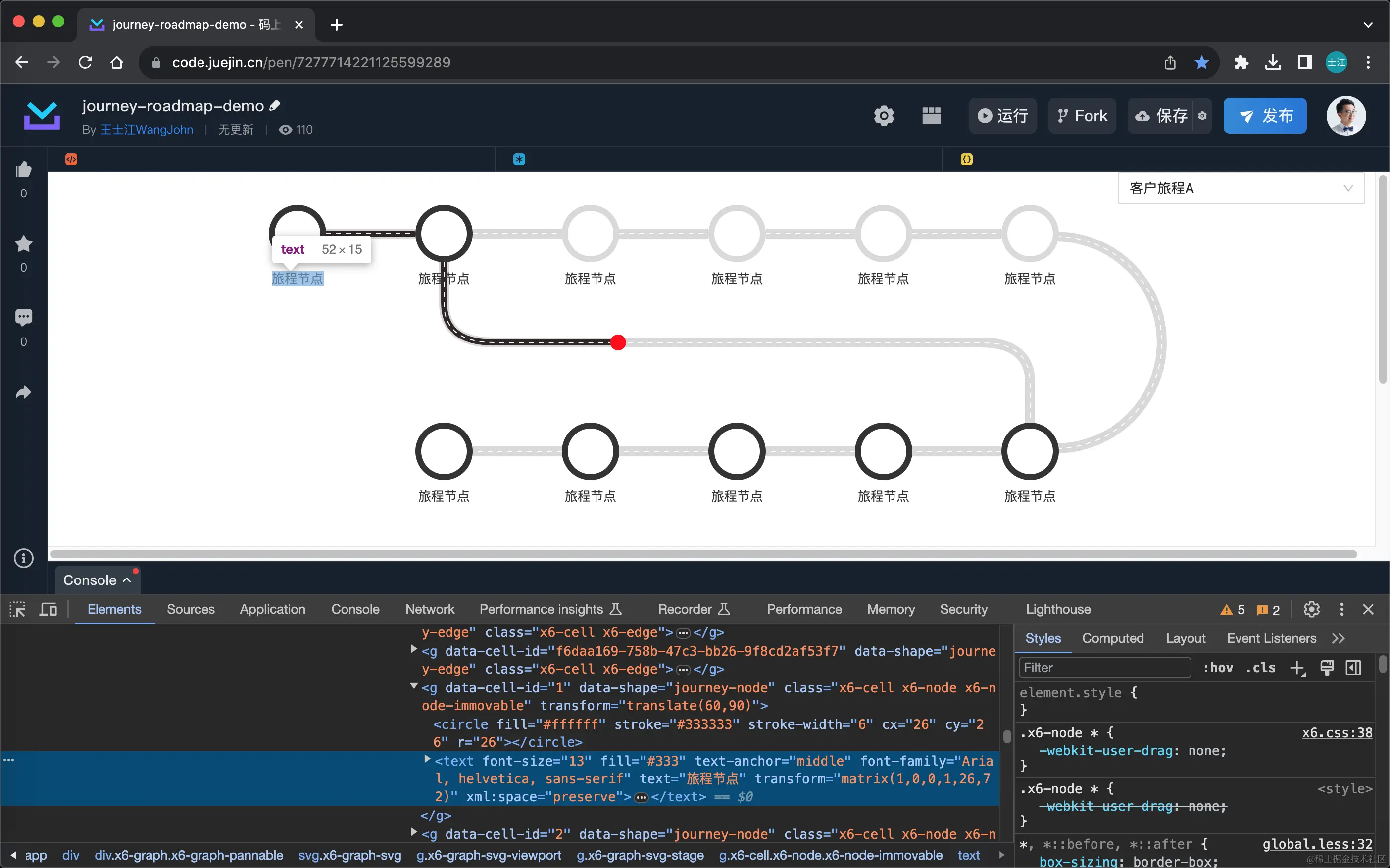Open the Layout styles tab

pos(1186,638)
